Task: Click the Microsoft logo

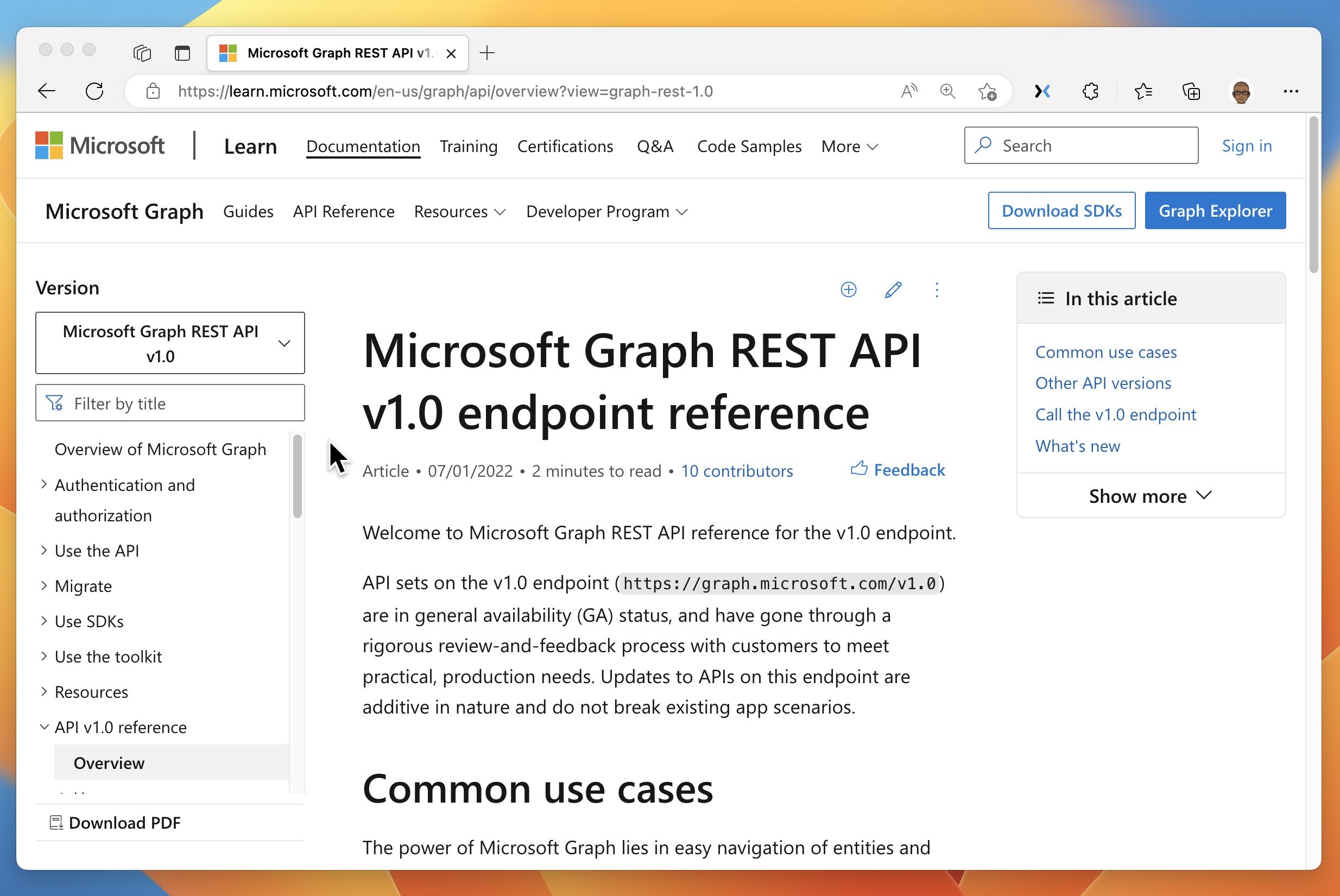Action: tap(100, 145)
